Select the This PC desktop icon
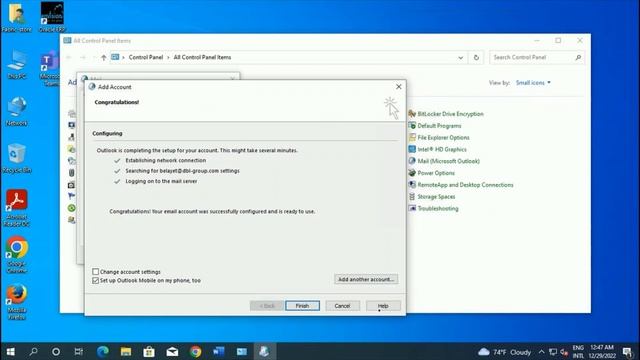The width and height of the screenshot is (640, 360). [x=17, y=65]
